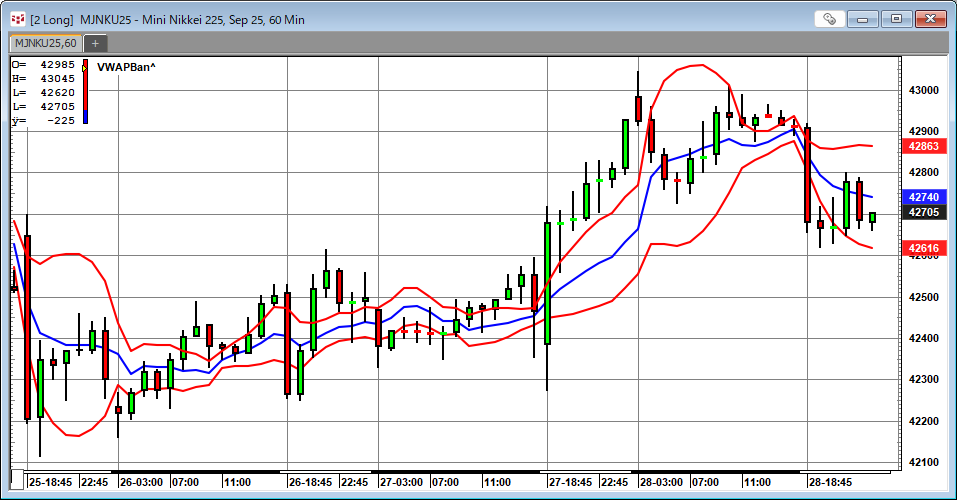This screenshot has width=957, height=500.
Task: Click the VWAPBan^ study label
Action: 126,67
